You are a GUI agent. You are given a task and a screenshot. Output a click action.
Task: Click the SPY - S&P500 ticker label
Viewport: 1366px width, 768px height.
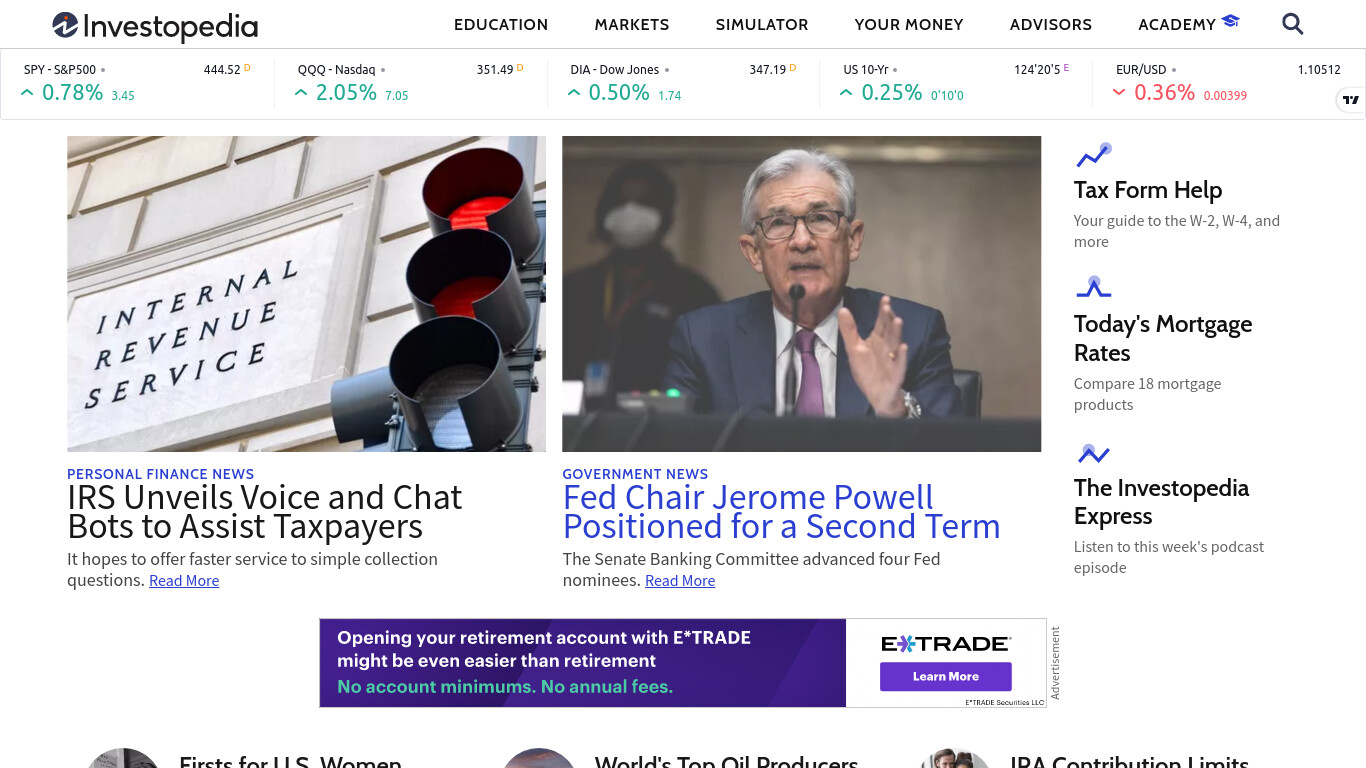click(60, 70)
